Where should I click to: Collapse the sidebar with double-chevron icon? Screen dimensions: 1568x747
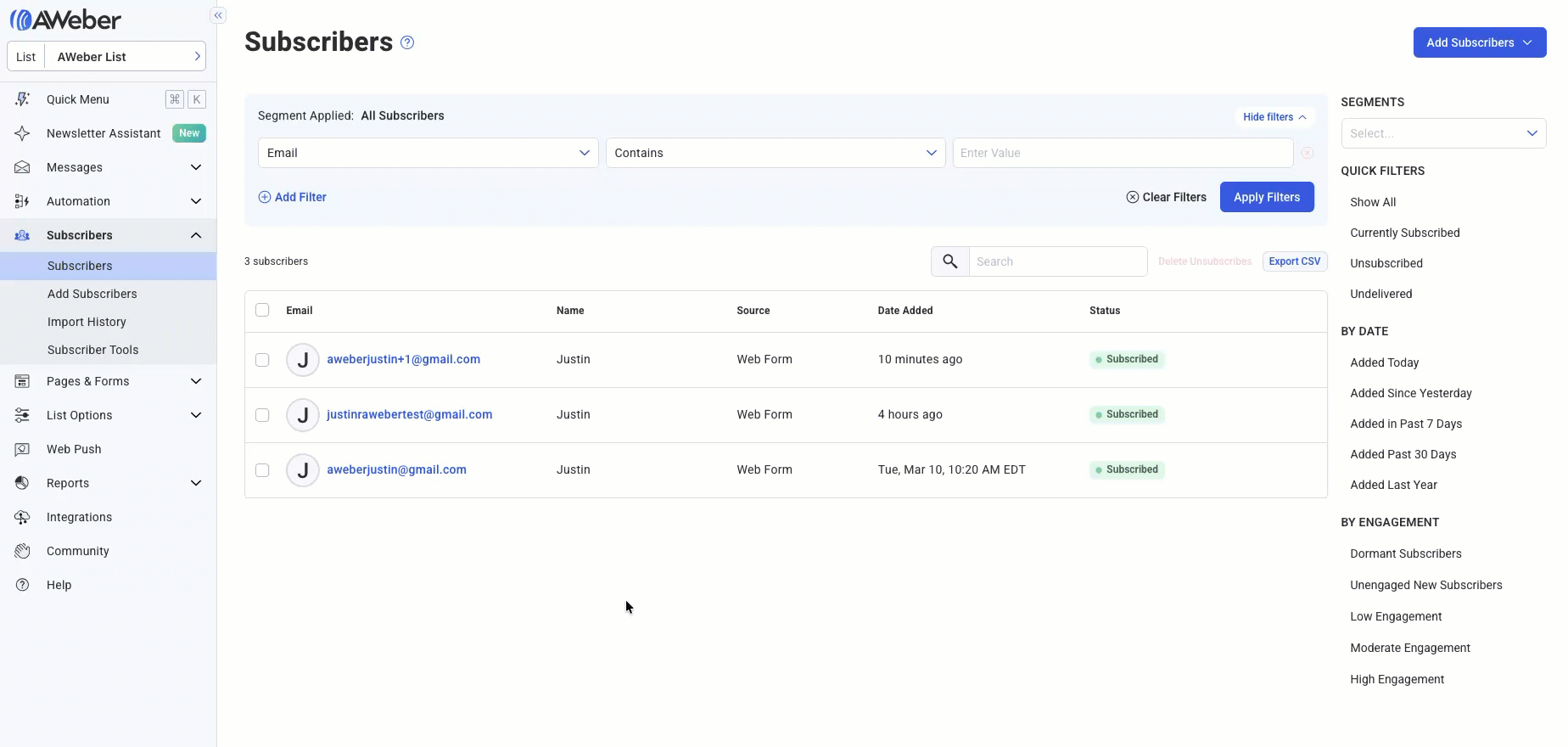218,15
